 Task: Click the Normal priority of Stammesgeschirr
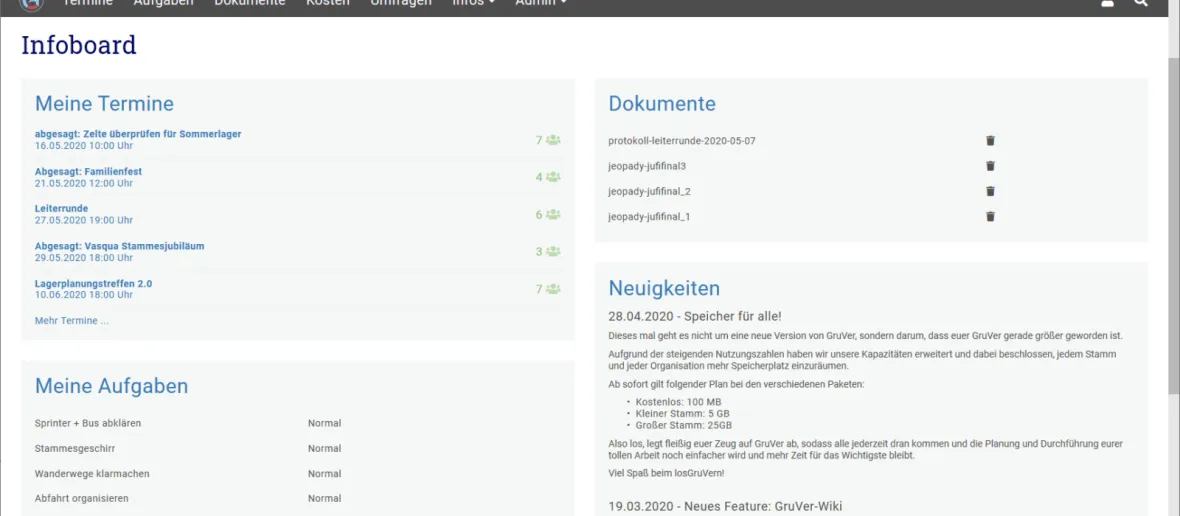[x=324, y=448]
